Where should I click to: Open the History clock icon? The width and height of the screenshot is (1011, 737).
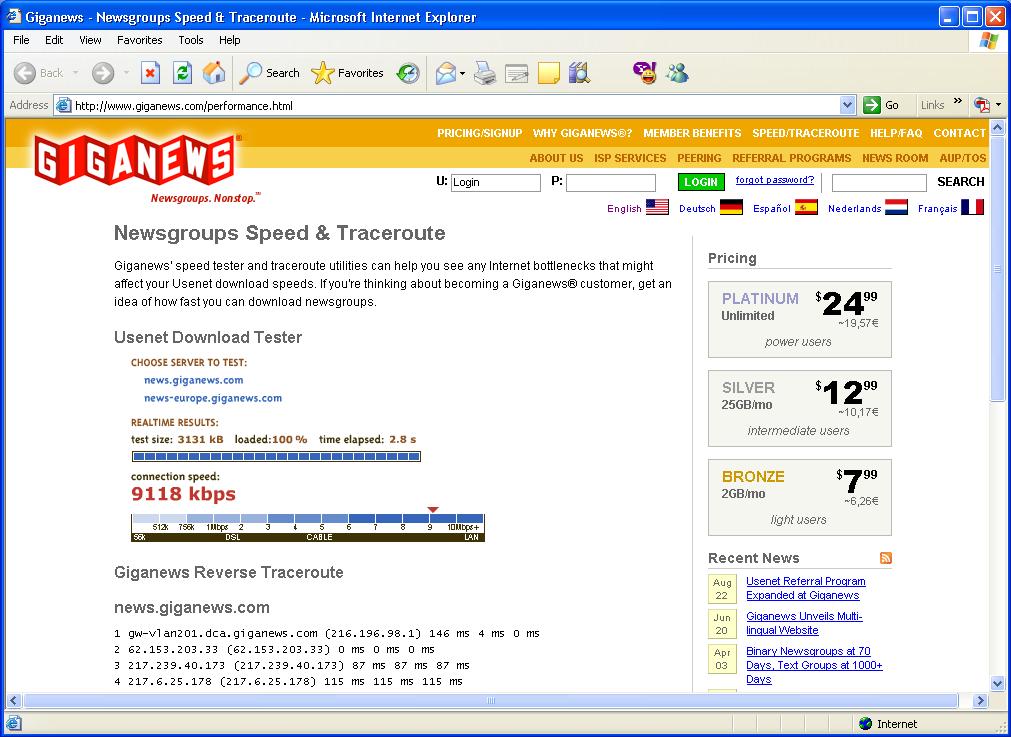pos(407,73)
